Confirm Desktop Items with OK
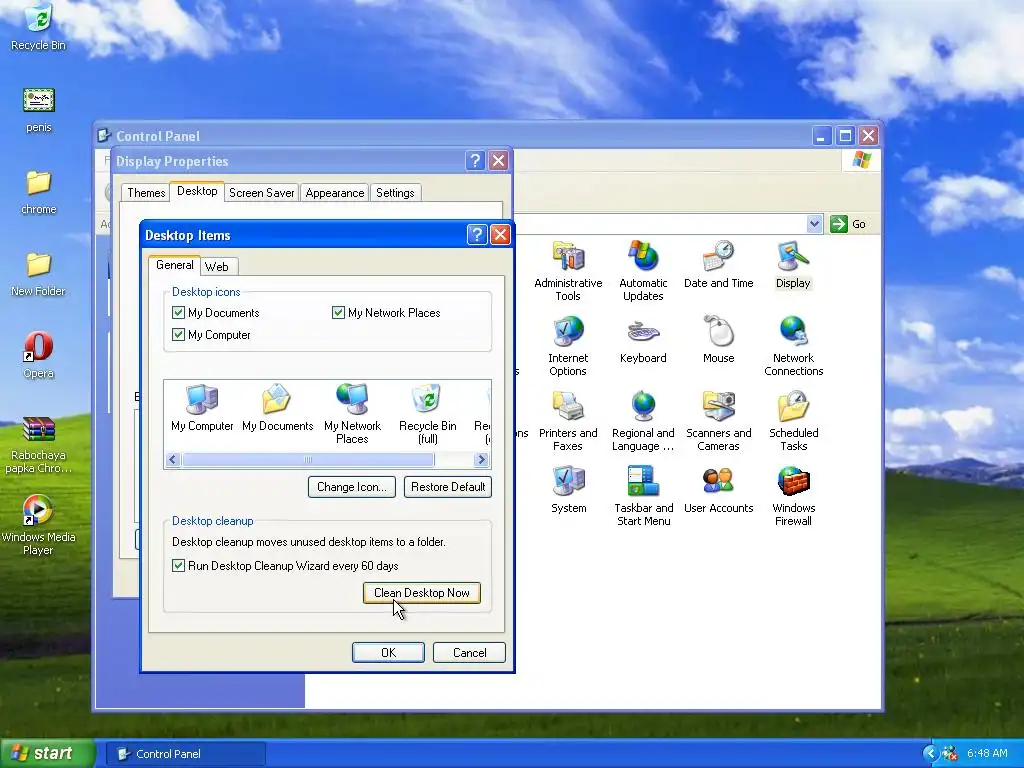 (389, 652)
